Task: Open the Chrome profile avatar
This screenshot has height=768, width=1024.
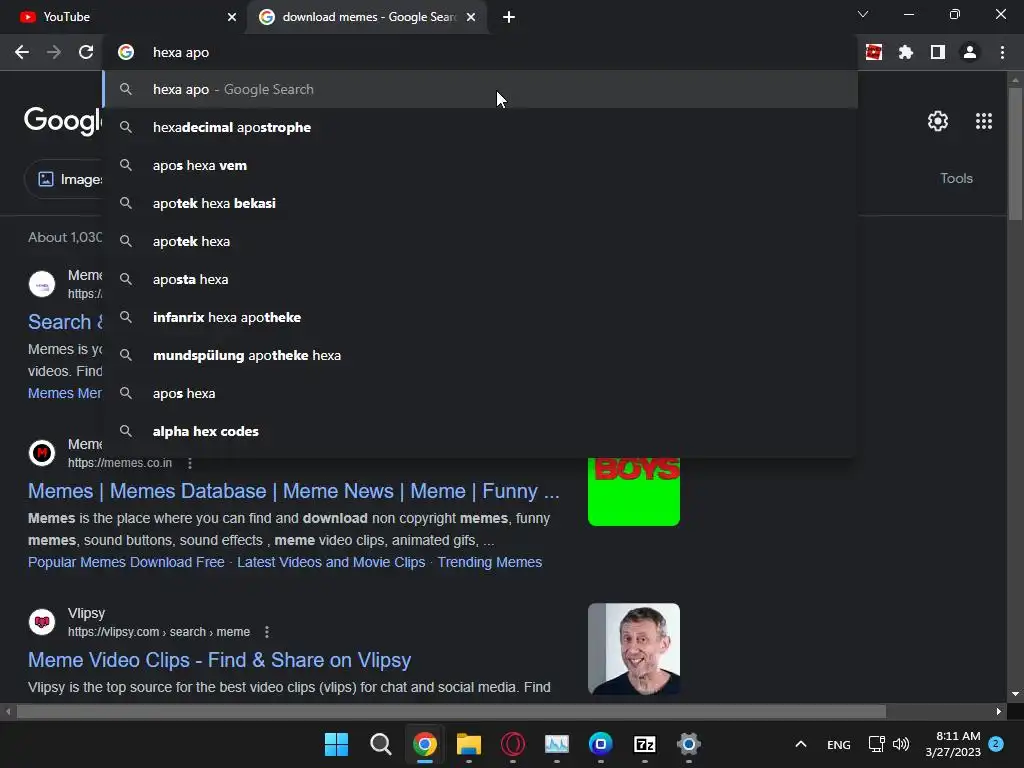Action: pos(970,52)
